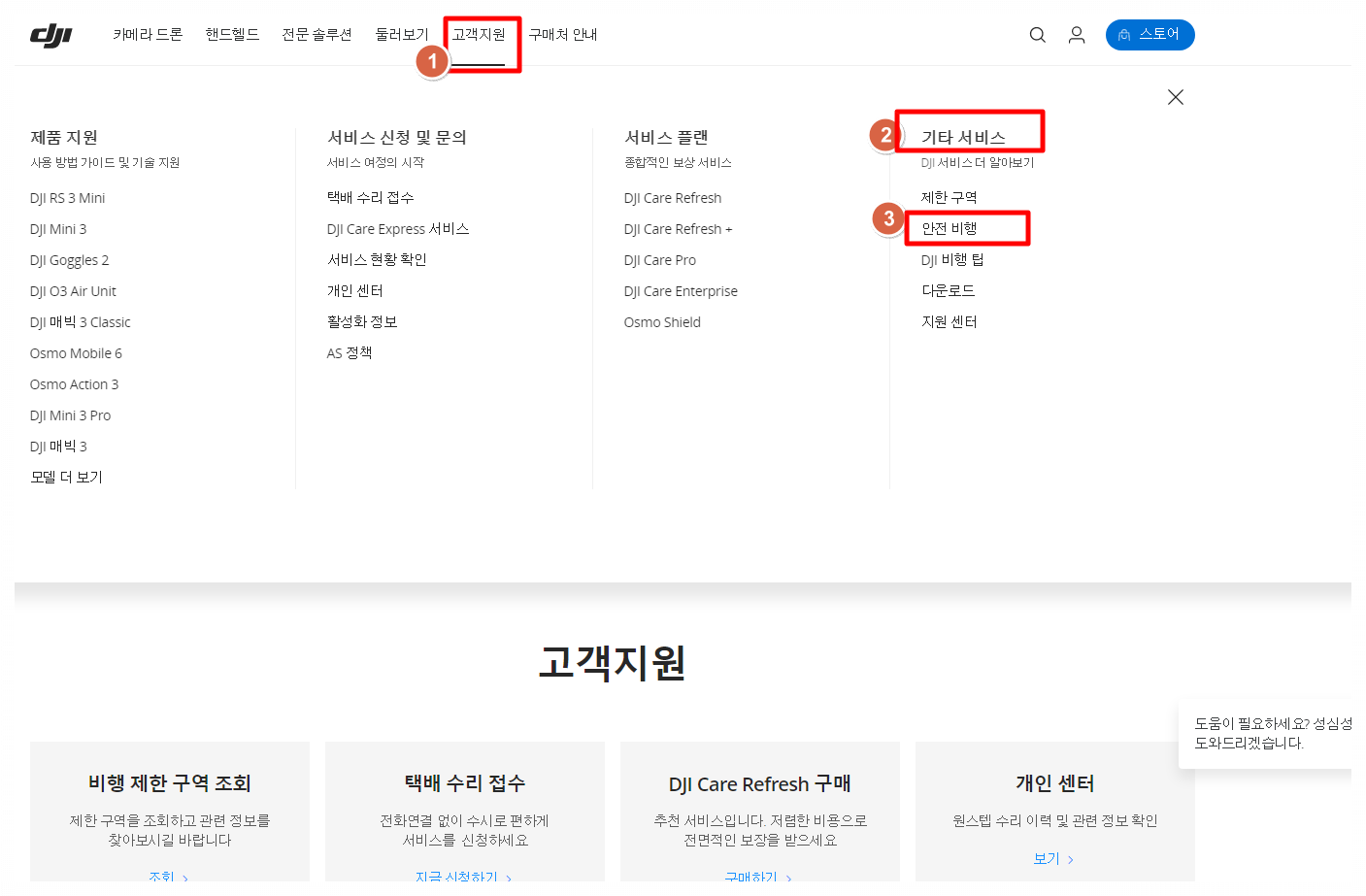The height and width of the screenshot is (896, 1366).
Task: Select DJI RS 3 Mini support link
Action: [67, 198]
